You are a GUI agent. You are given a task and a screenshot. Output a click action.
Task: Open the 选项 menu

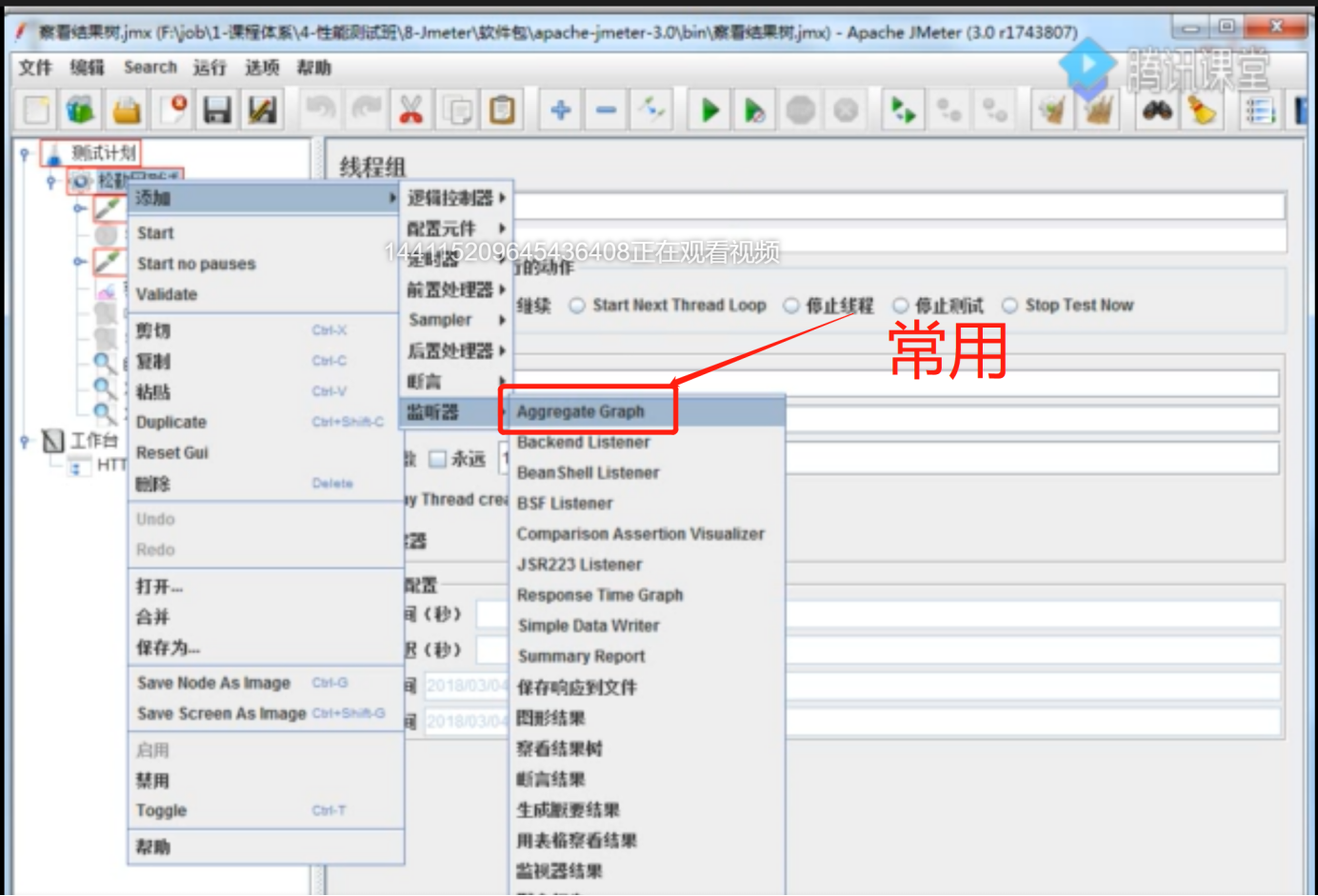tap(262, 68)
